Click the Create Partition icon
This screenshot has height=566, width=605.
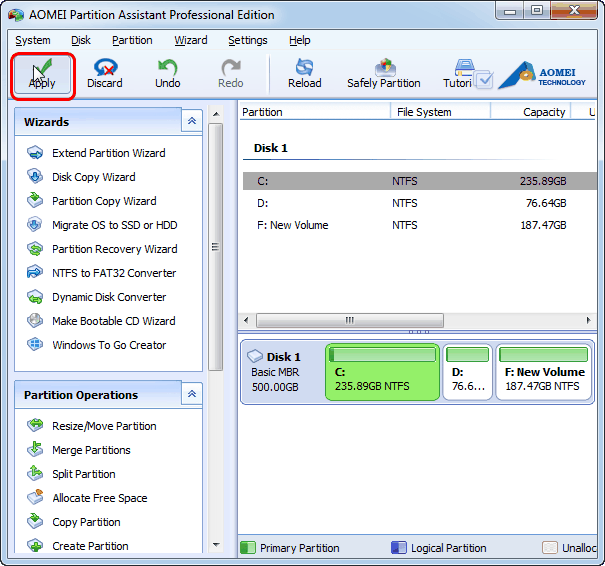point(35,546)
